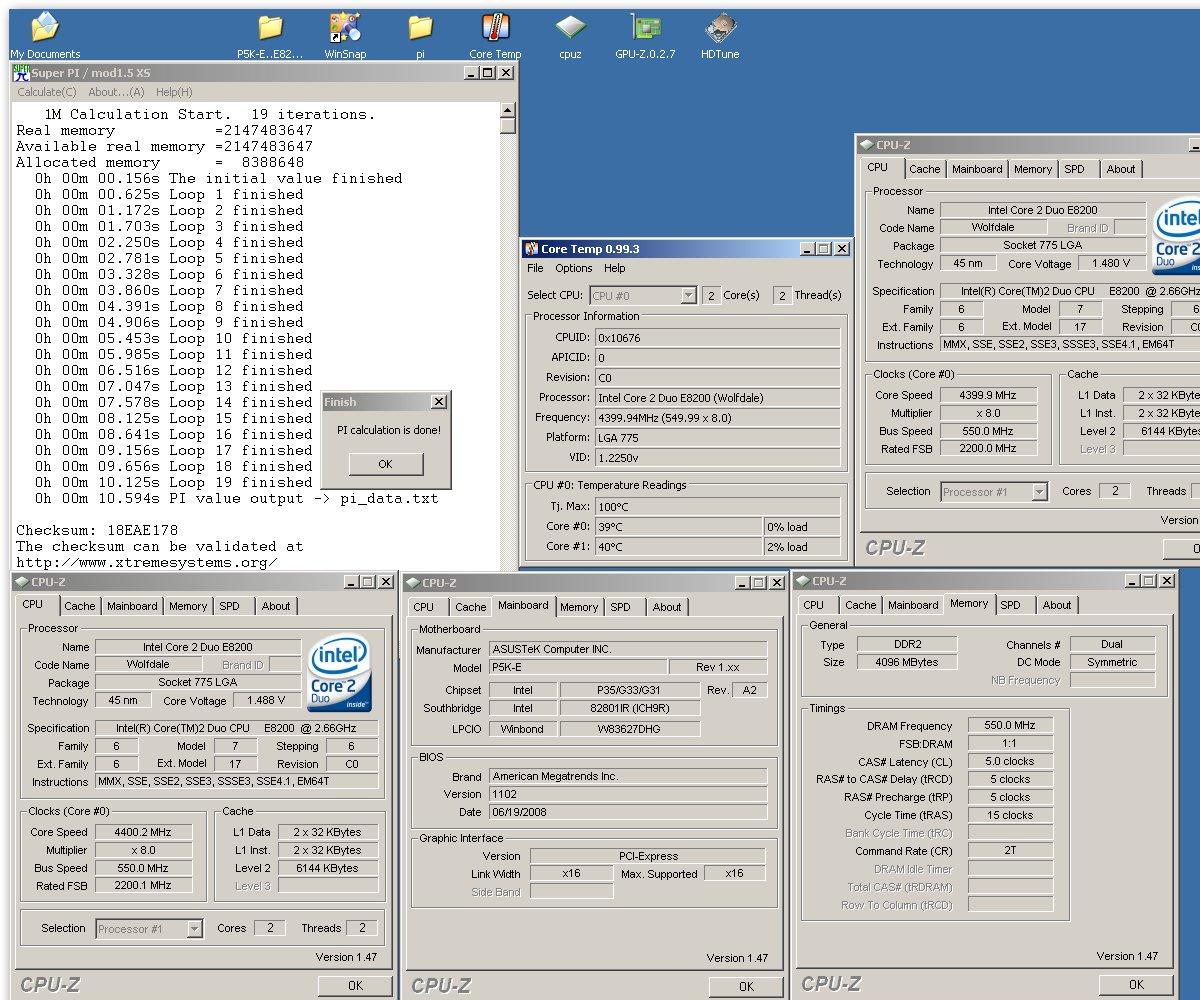
Task: Click the Super PI title bar icon
Action: pyautogui.click(x=21, y=73)
